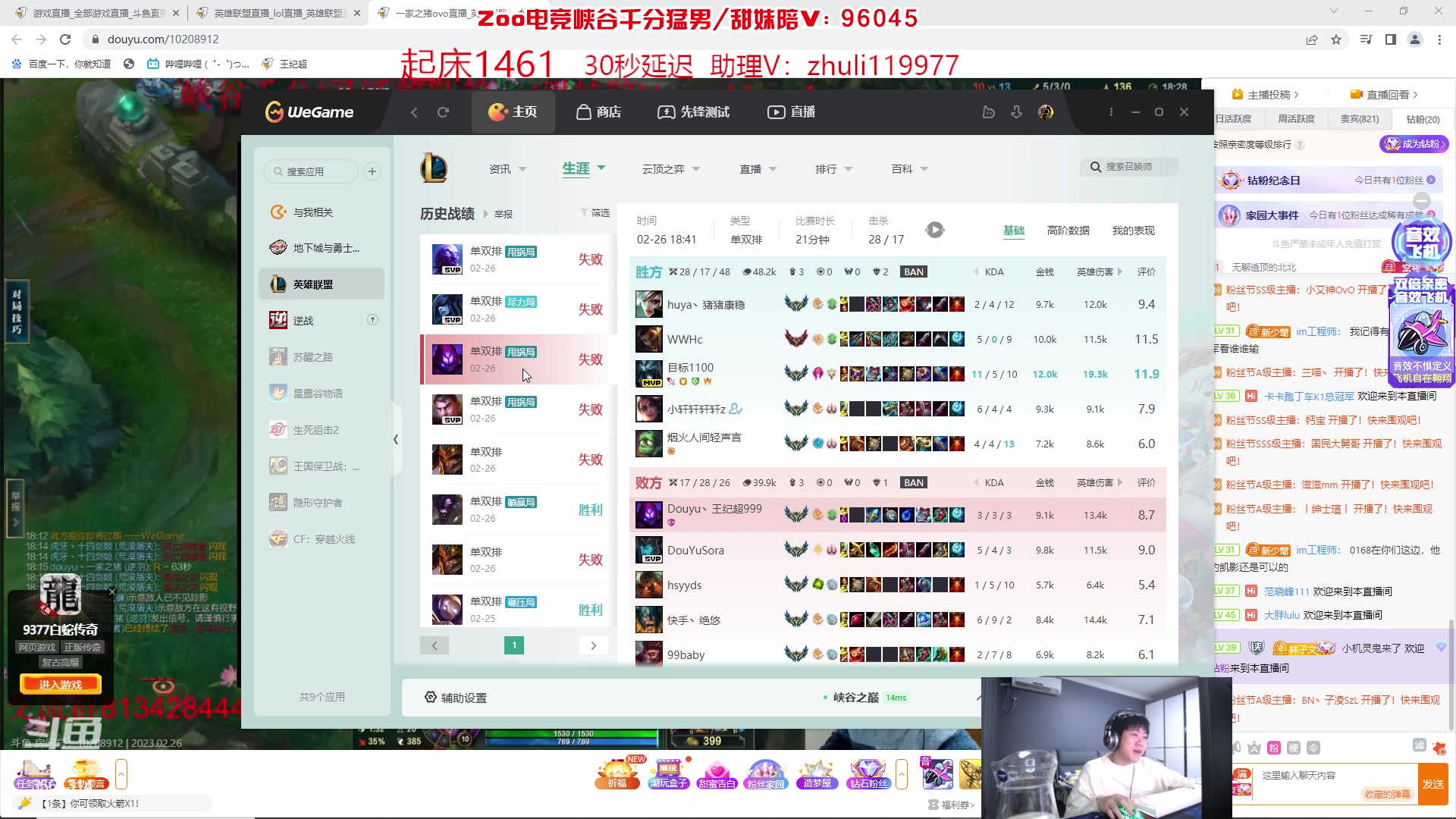Click the WeGame logo
1456x819 pixels.
pos(309,112)
